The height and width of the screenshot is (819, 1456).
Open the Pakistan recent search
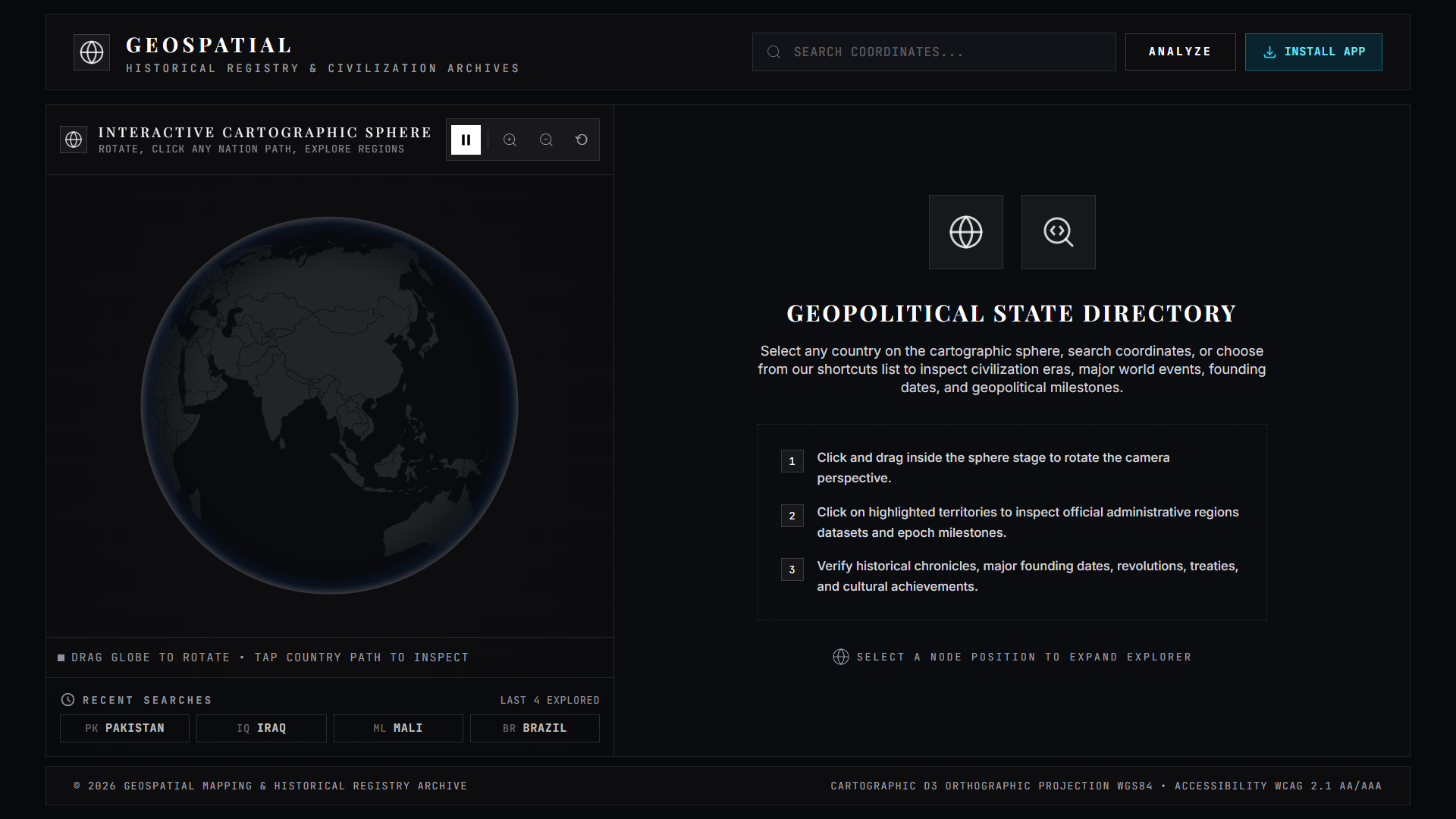pos(124,728)
